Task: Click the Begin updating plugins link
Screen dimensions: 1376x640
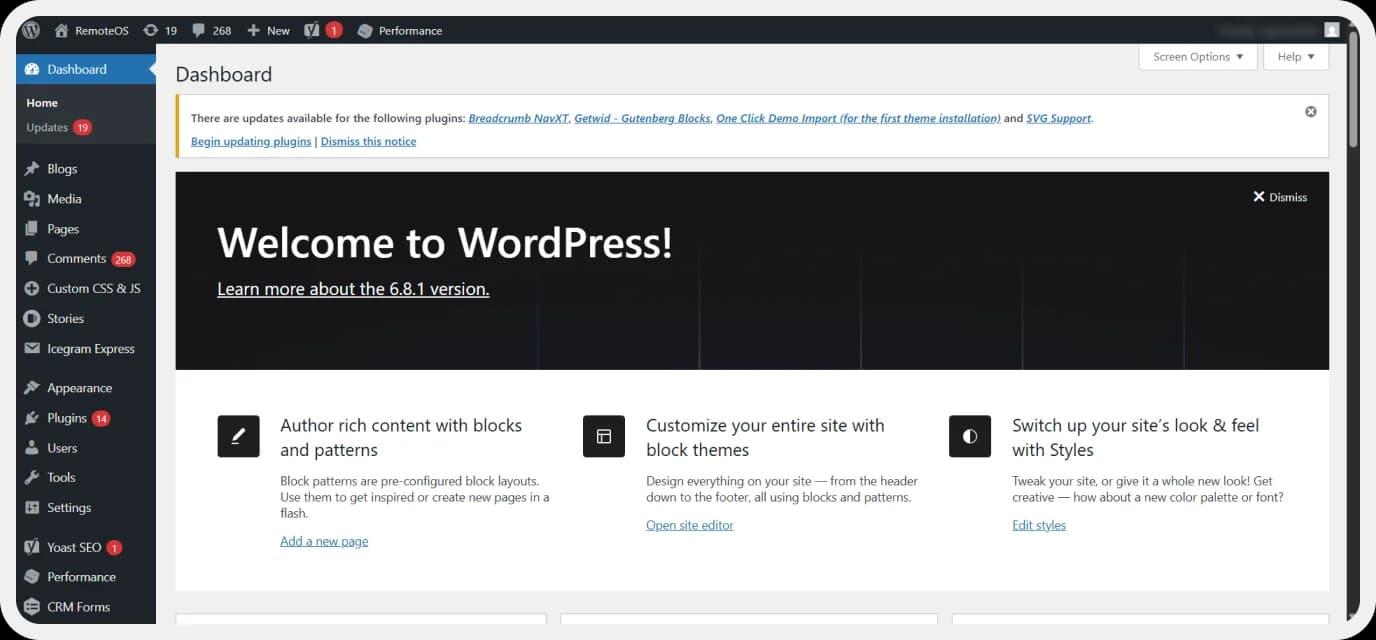Action: pos(250,141)
